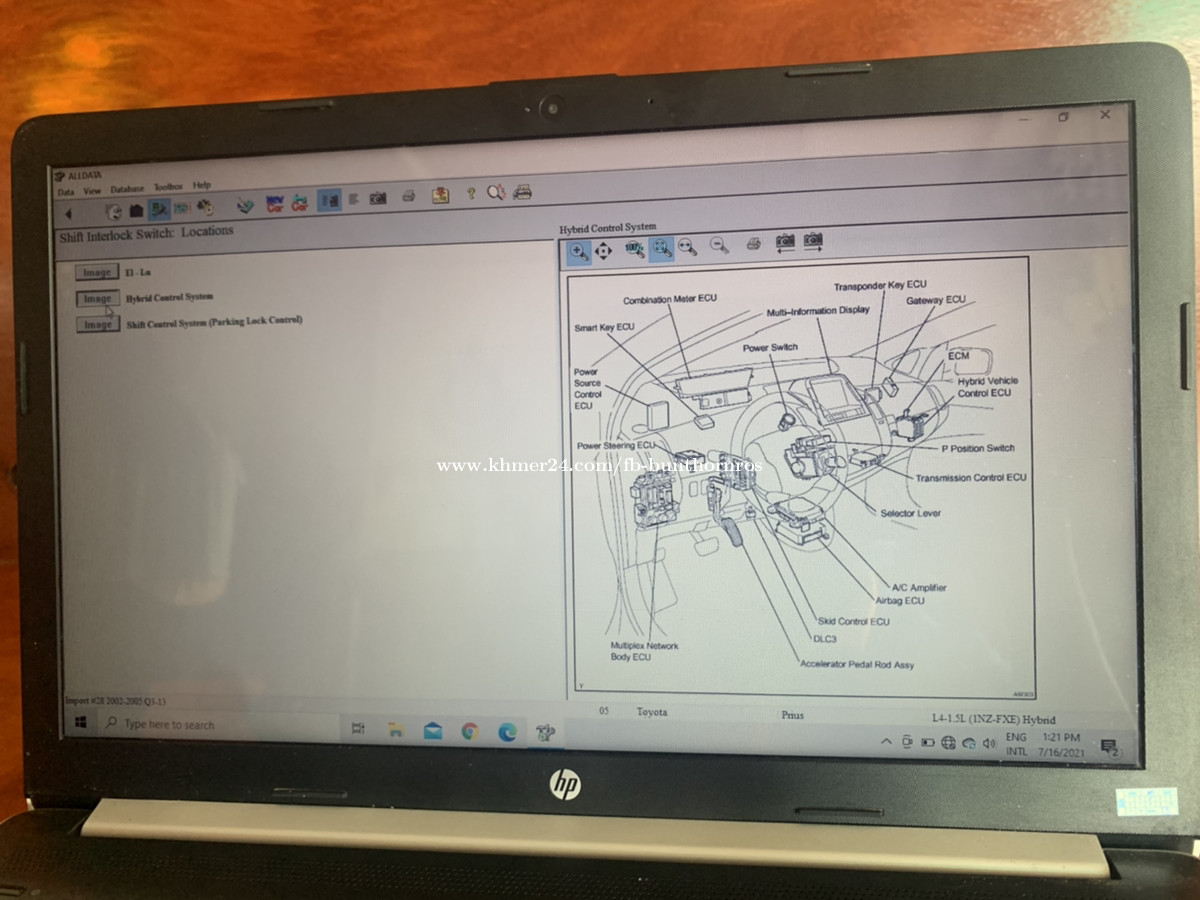The width and height of the screenshot is (1200, 900).
Task: Set diagram zoom to 100%
Action: 634,249
